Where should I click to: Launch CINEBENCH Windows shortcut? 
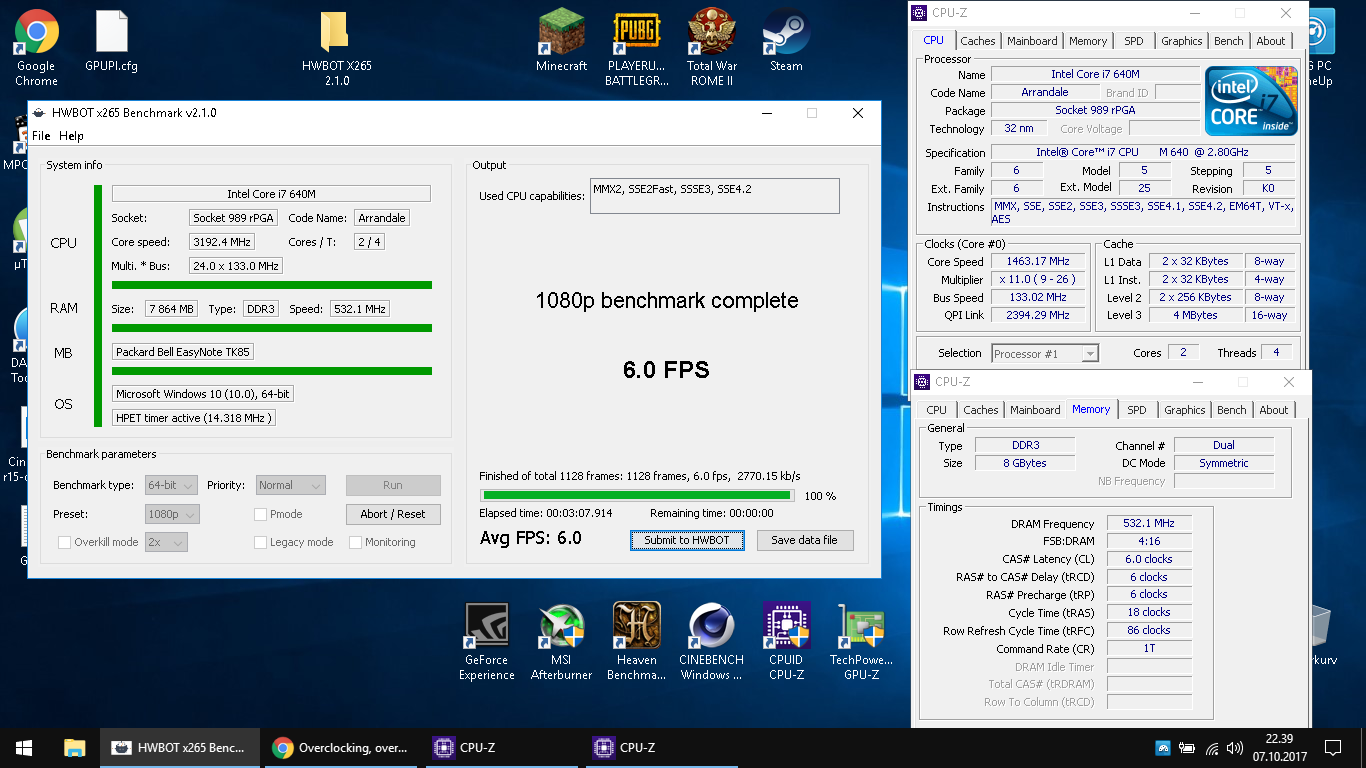[712, 642]
